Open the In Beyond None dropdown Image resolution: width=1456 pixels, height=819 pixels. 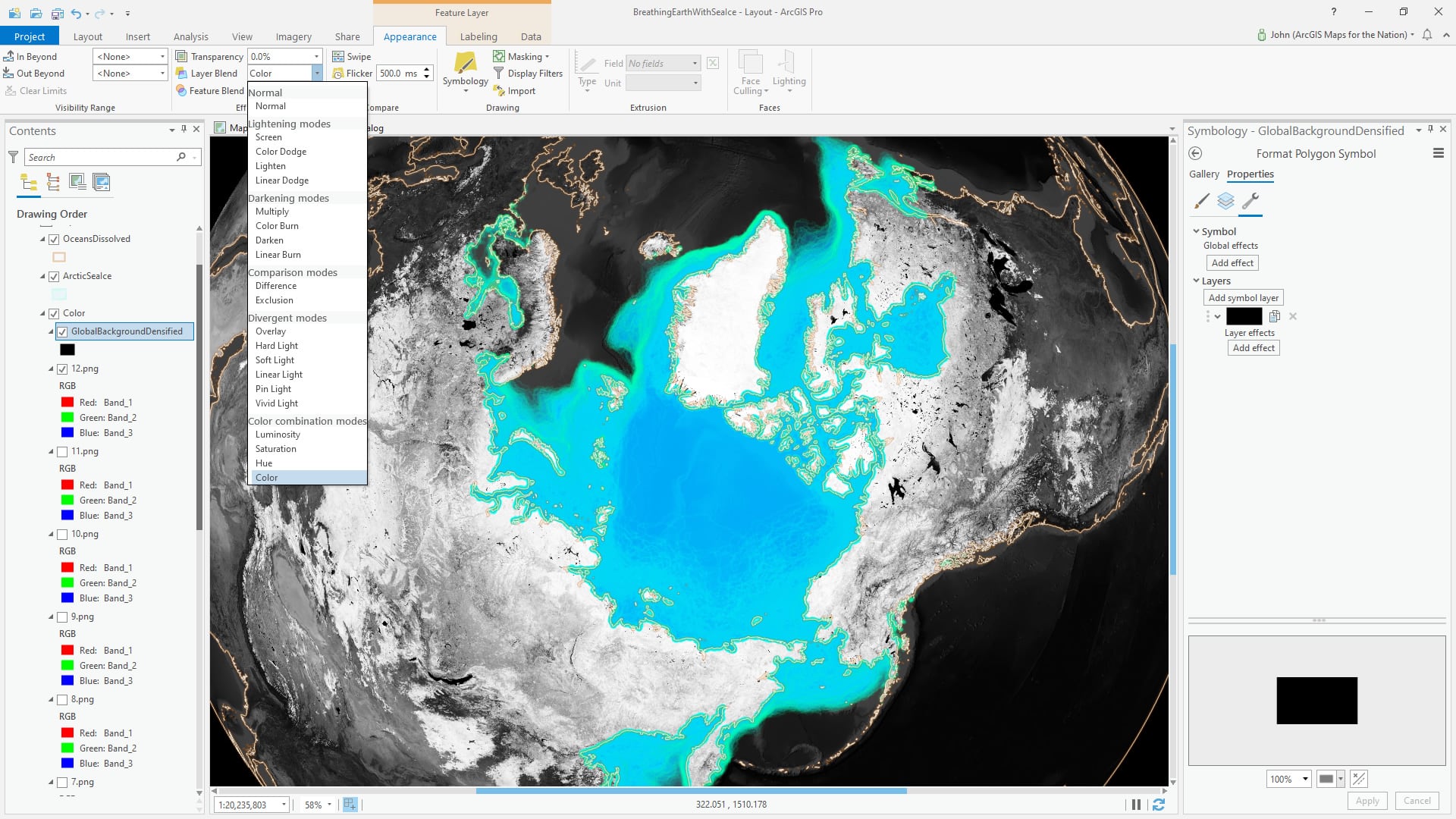[162, 57]
